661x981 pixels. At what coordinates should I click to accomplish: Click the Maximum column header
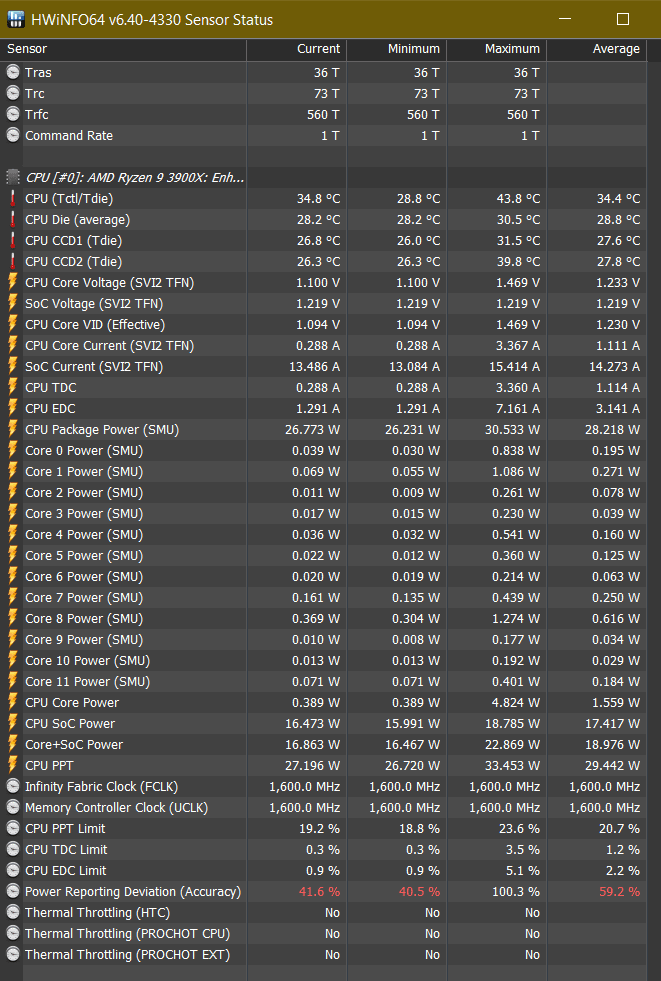coord(497,49)
